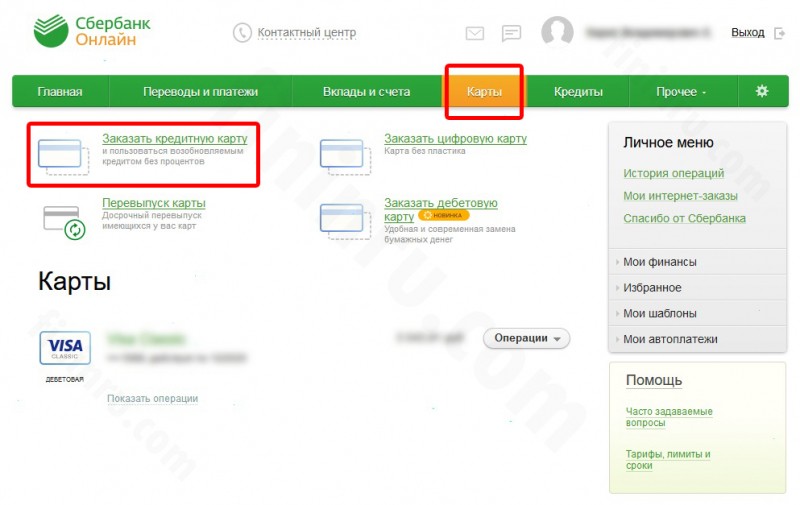Image resolution: width=800 pixels, height=505 pixels.
Task: Open the Операции dropdown button
Action: coord(526,338)
